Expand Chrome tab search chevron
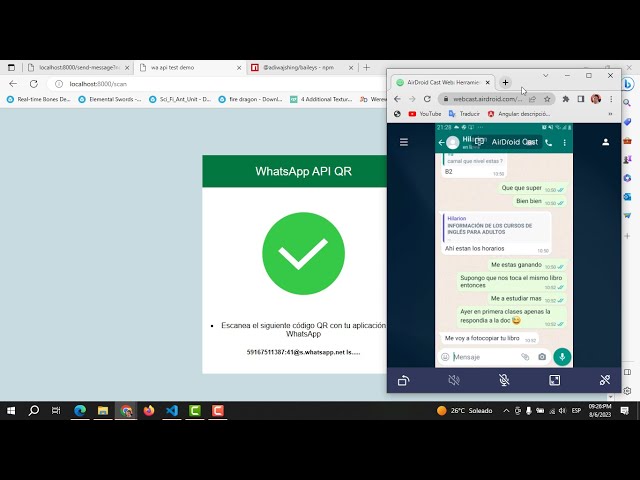This screenshot has width=640, height=480. (x=545, y=76)
